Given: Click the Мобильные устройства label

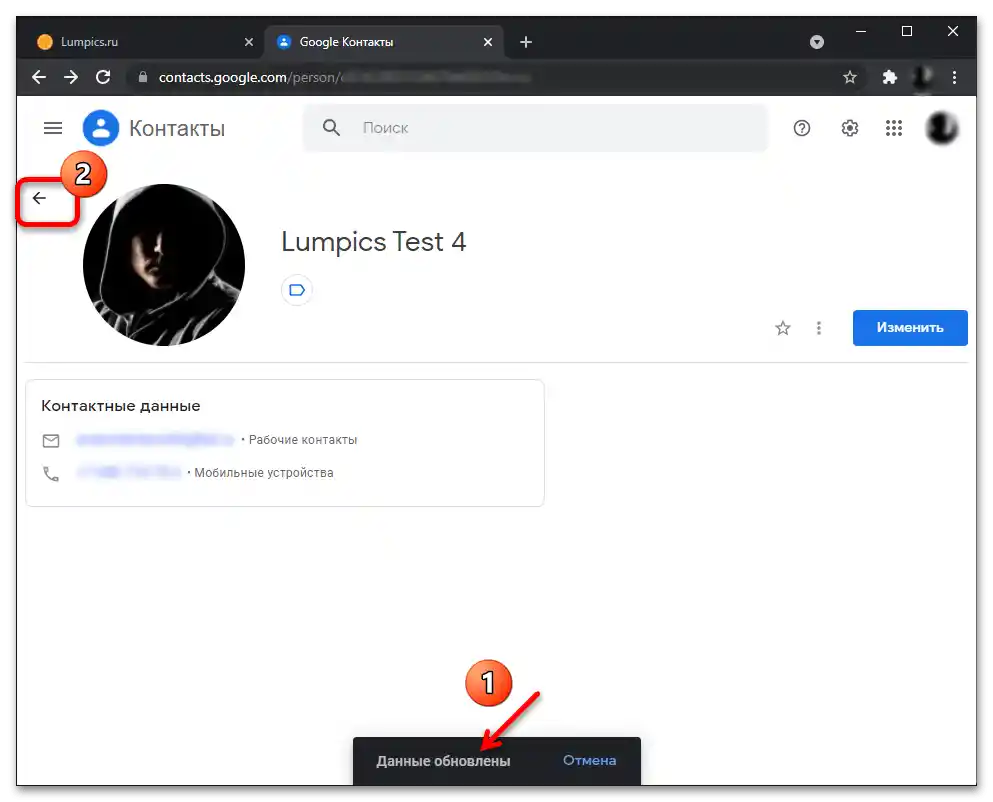Looking at the screenshot, I should [x=263, y=473].
